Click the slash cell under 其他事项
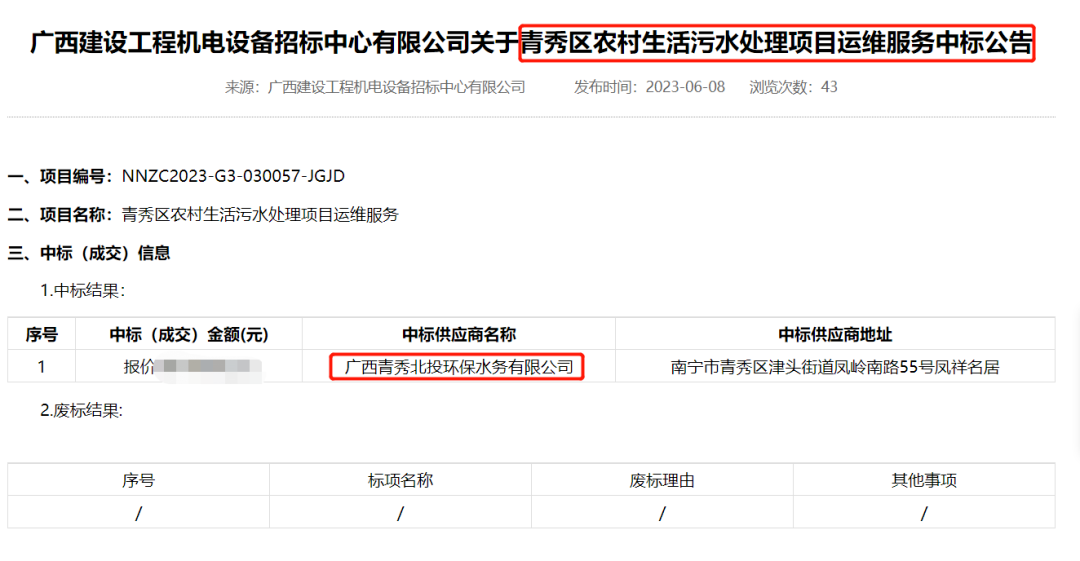1080x561 pixels. click(x=924, y=513)
